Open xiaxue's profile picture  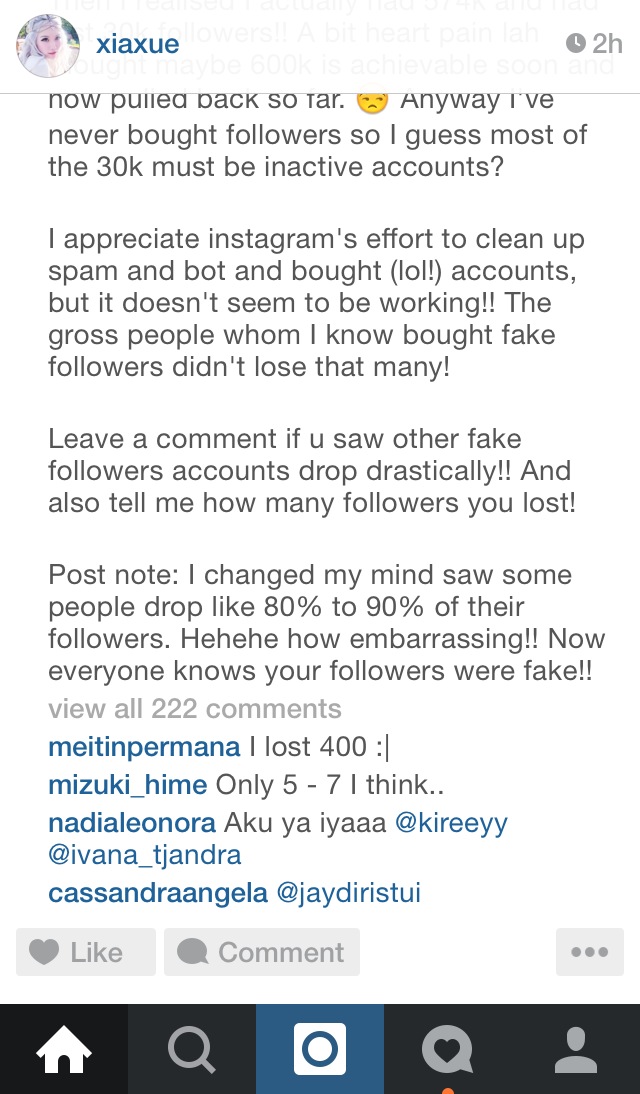(x=47, y=46)
